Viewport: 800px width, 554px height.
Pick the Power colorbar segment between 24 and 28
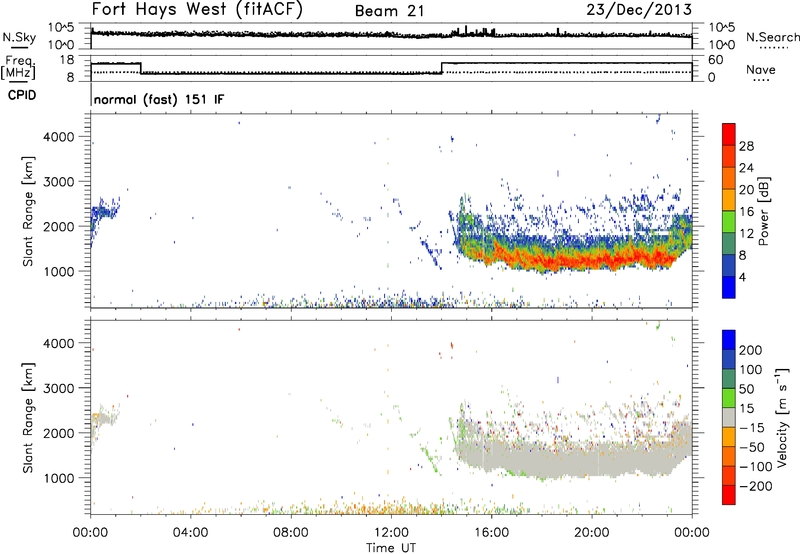[x=729, y=157]
